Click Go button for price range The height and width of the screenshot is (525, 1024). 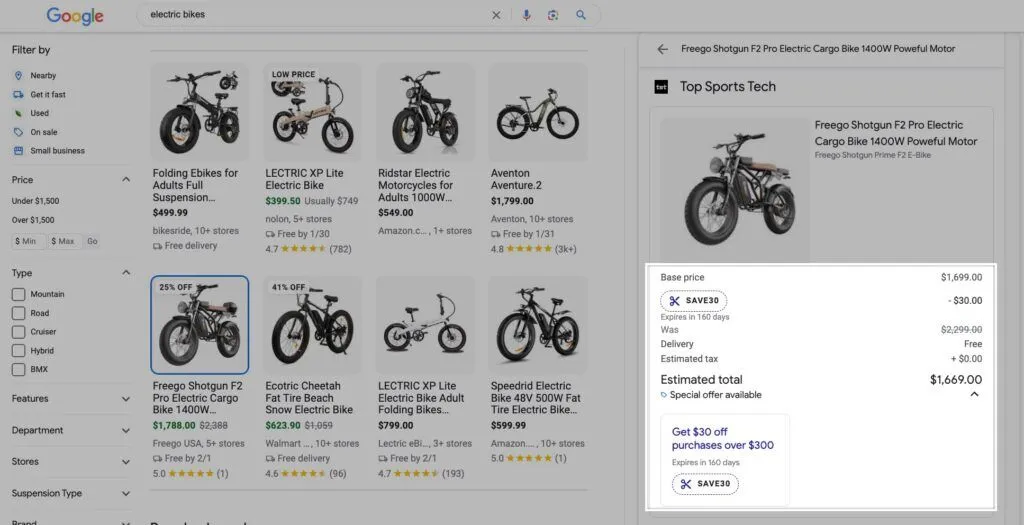92,241
